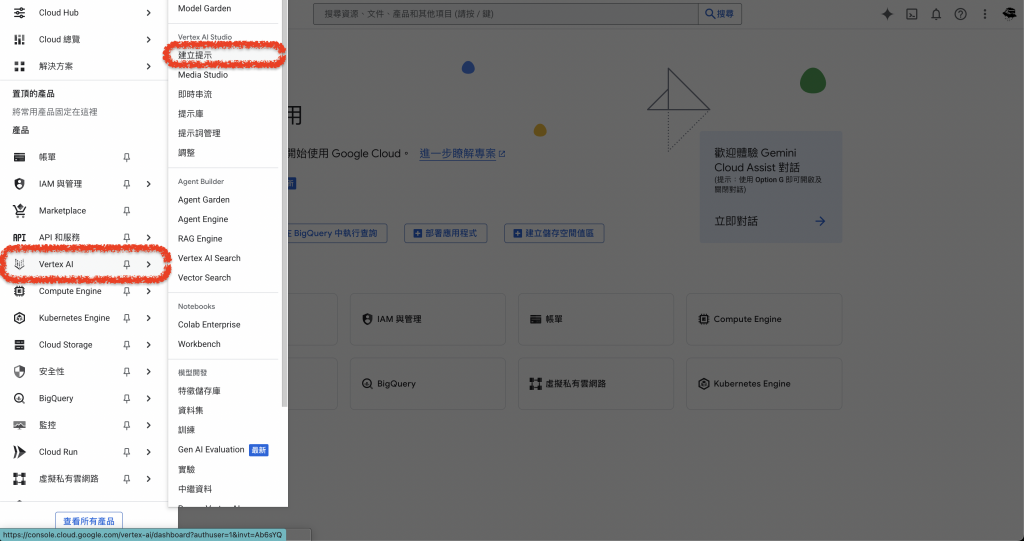This screenshot has height=541, width=1024.
Task: Pin BigQuery to the top
Action: tap(127, 398)
